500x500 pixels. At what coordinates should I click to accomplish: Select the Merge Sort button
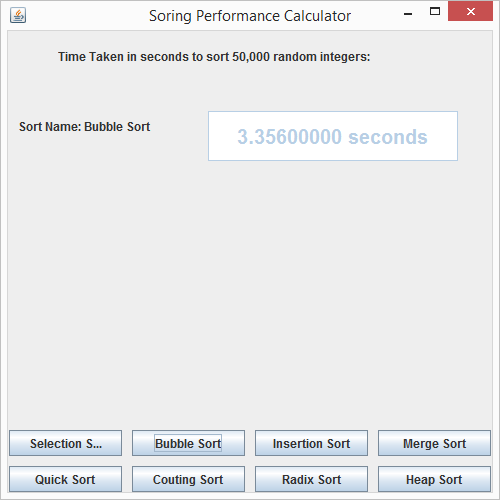click(434, 443)
